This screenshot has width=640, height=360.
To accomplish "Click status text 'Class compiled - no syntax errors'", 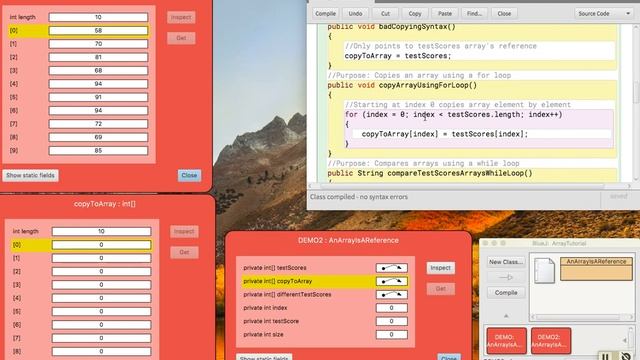I will point(359,197).
